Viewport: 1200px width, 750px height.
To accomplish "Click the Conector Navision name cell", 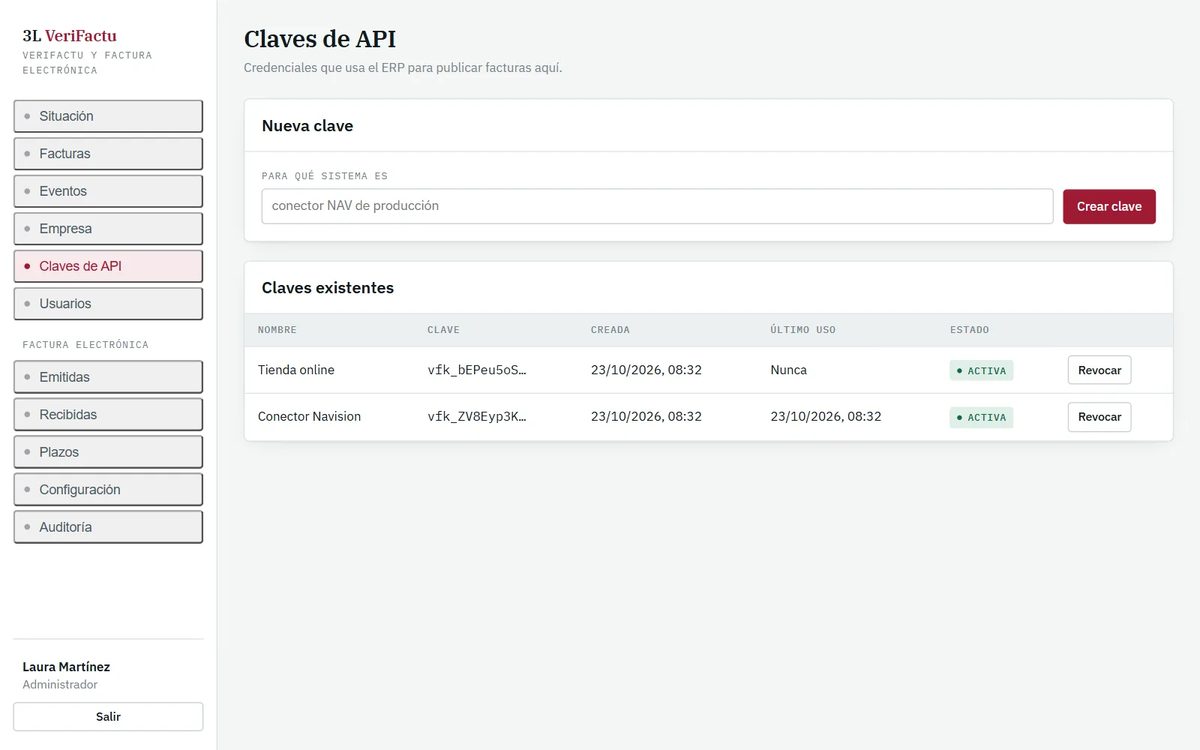I will tap(309, 417).
